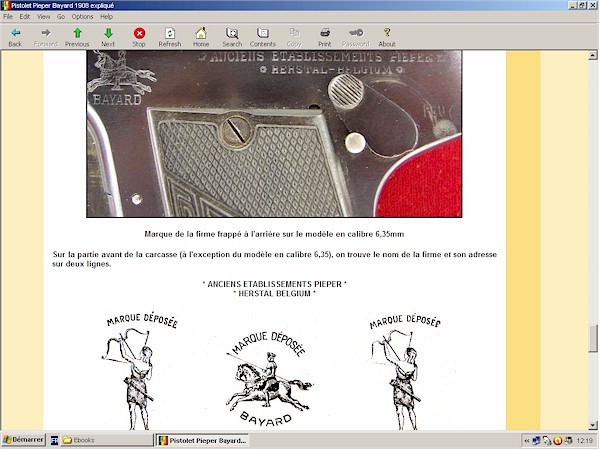Click the Bayard pistol frame photograph

point(274,134)
